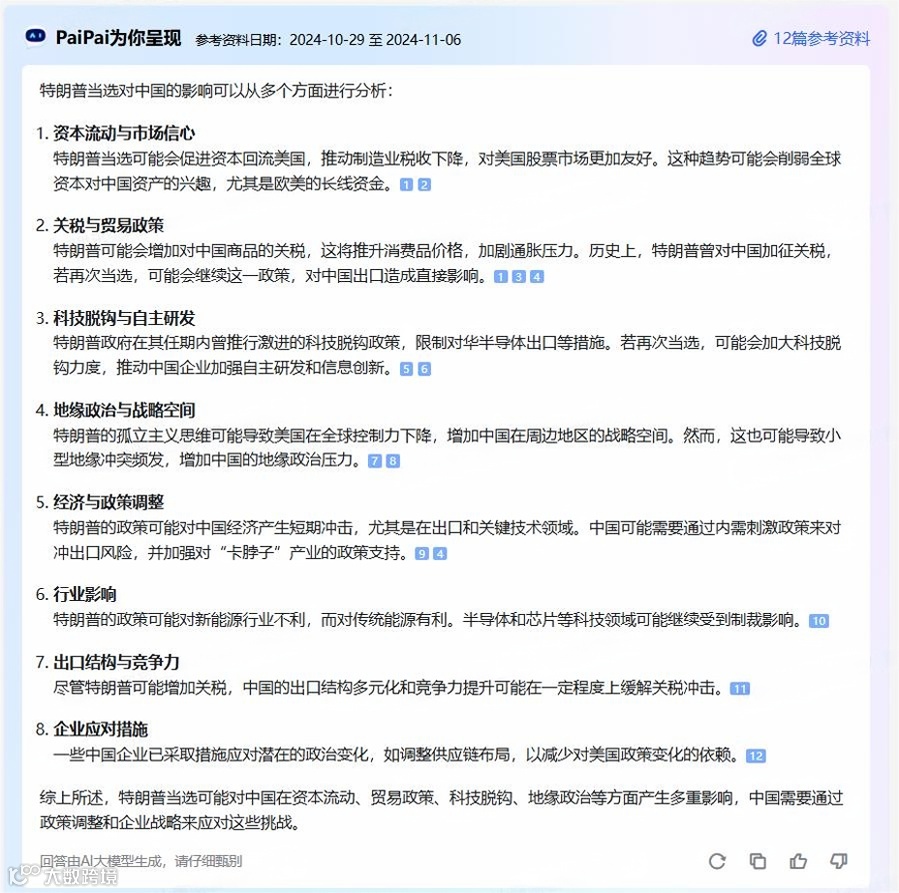Screen dimensions: 899x893
Task: Open citation 1 under 资本流动与市场信心
Action: tap(406, 185)
